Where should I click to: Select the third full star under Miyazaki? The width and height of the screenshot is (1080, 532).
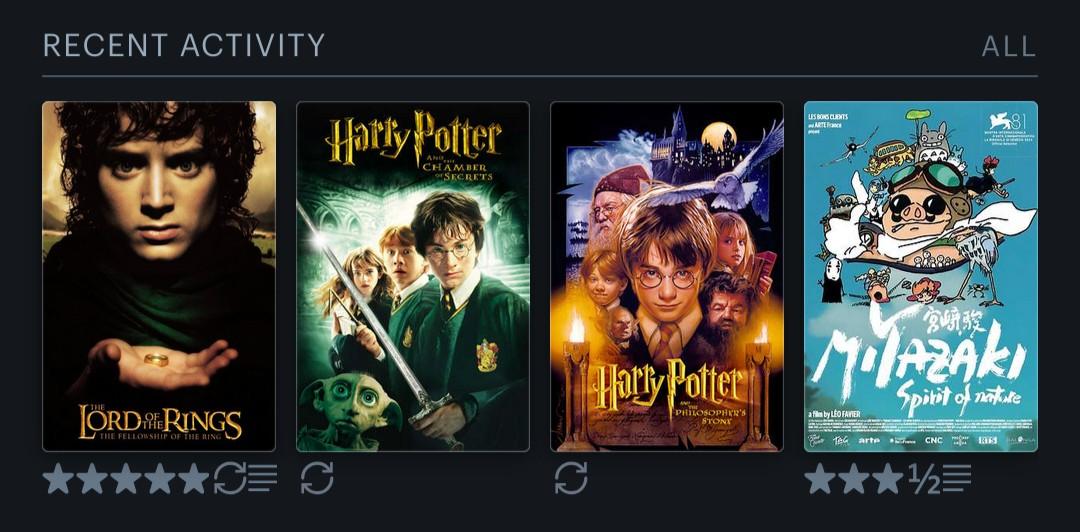point(888,478)
